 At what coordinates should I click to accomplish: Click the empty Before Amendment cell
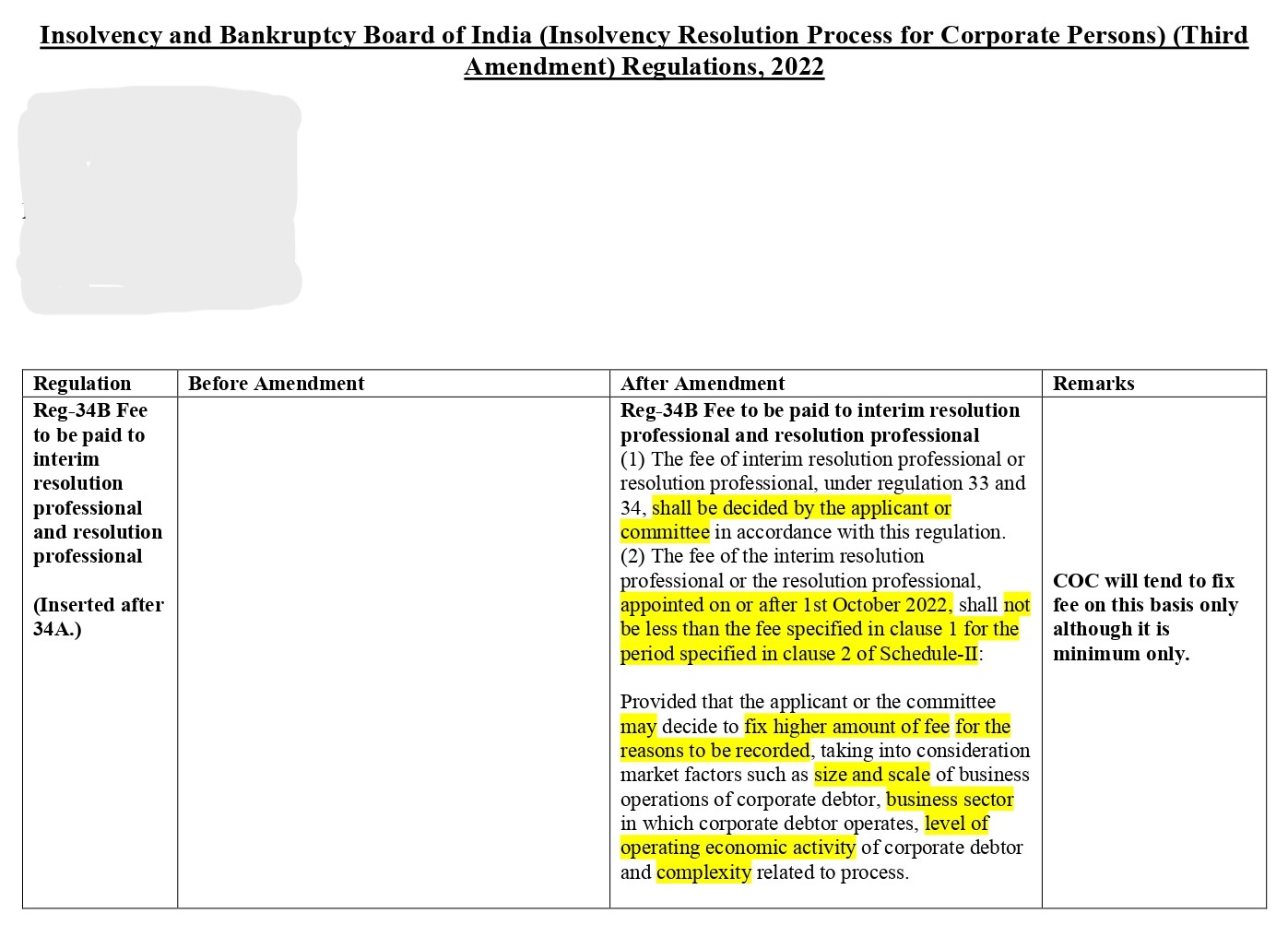(x=394, y=653)
